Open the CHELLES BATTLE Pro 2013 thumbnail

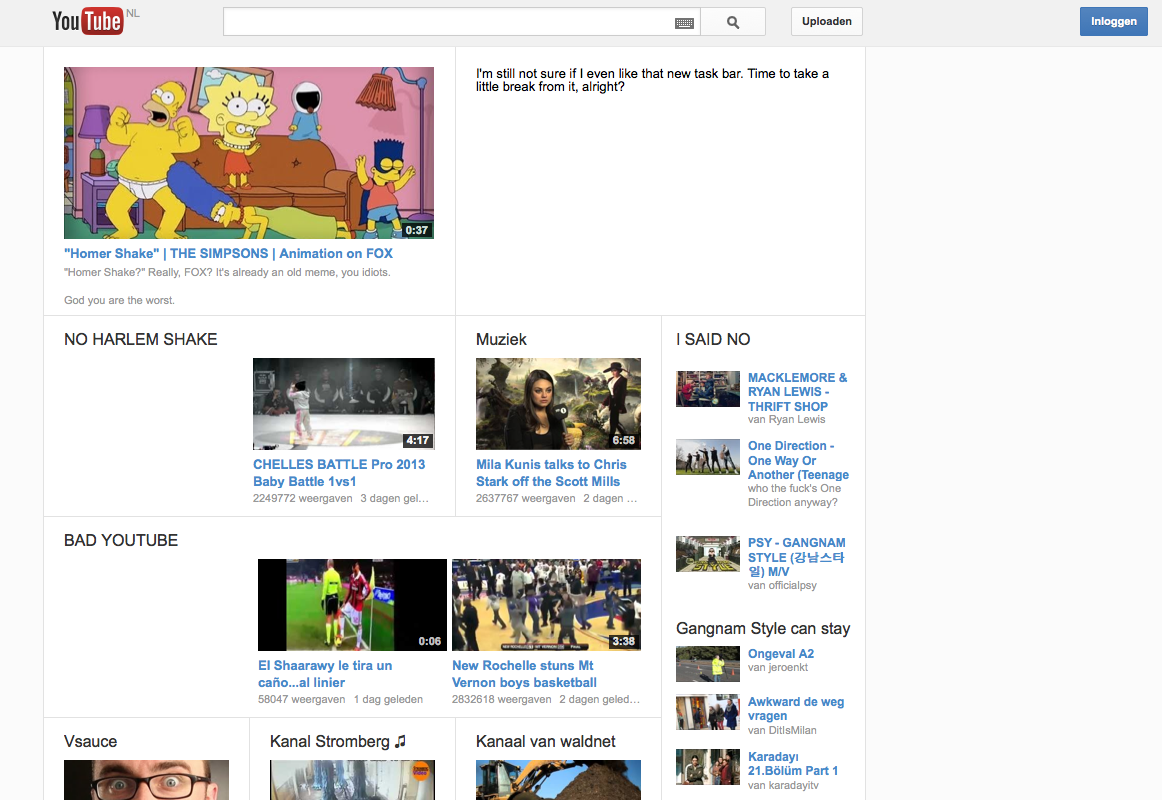tap(344, 404)
